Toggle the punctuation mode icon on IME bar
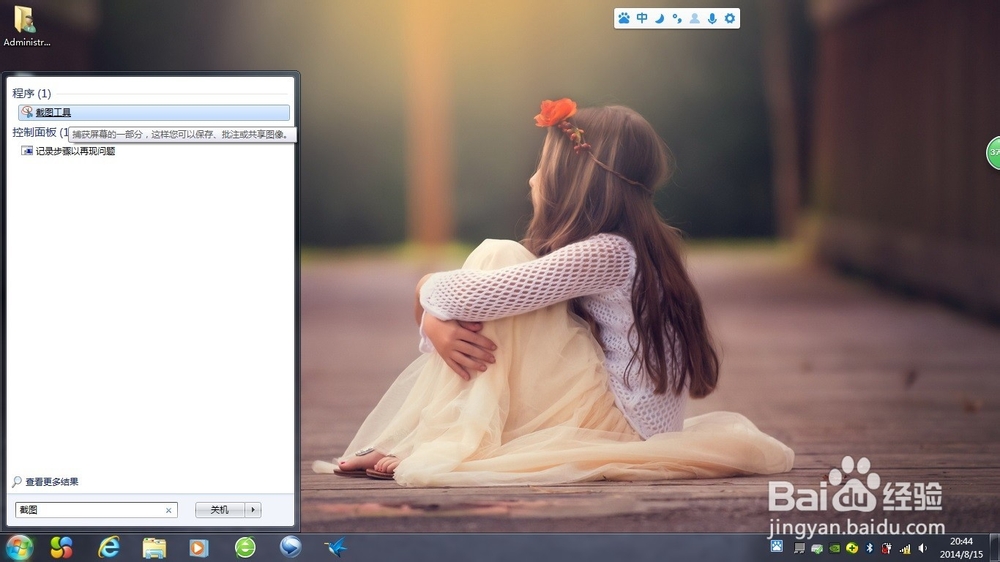This screenshot has height=562, width=1000. [x=677, y=18]
